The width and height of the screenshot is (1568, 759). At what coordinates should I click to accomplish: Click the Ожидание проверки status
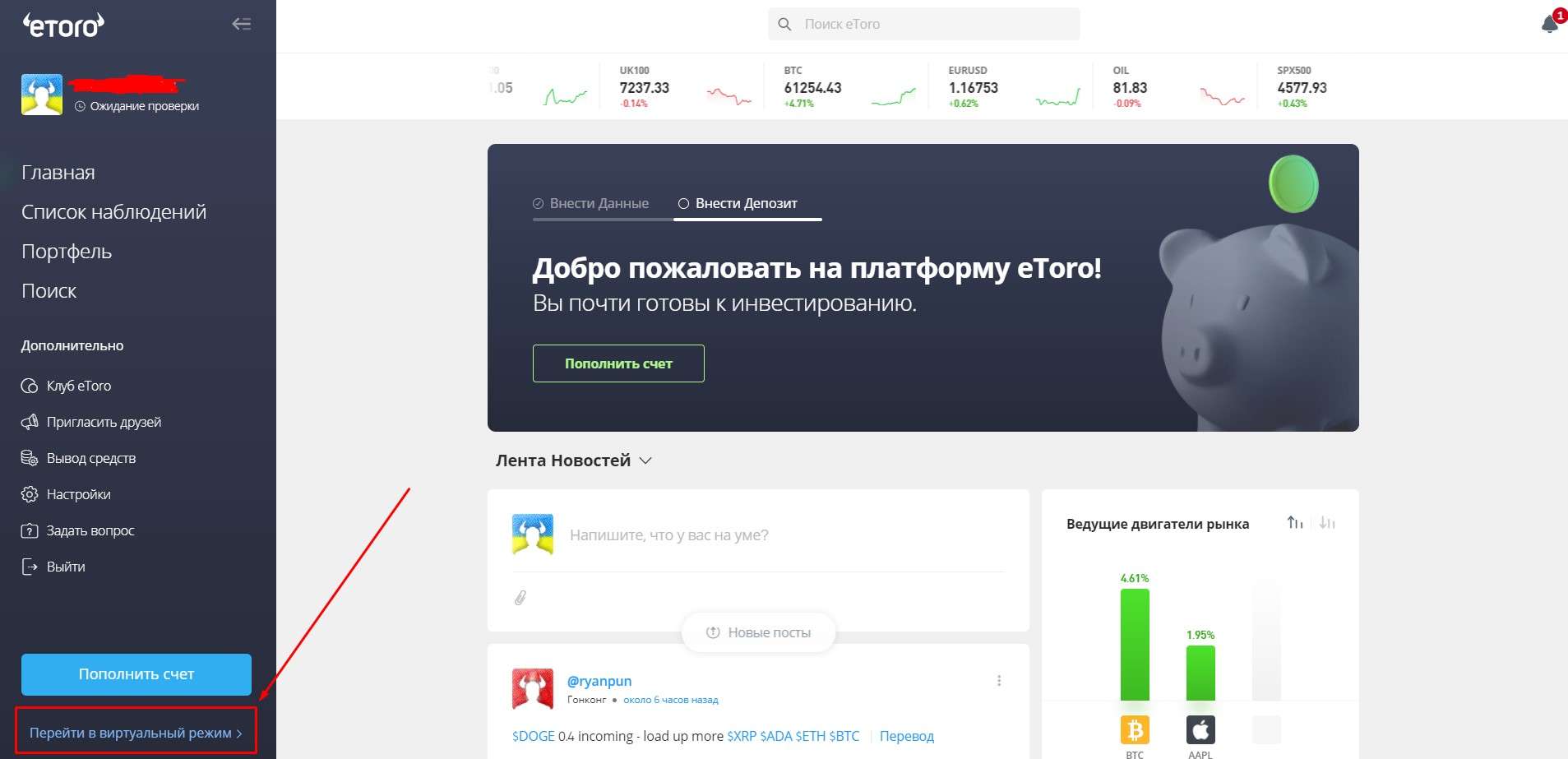pyautogui.click(x=137, y=106)
